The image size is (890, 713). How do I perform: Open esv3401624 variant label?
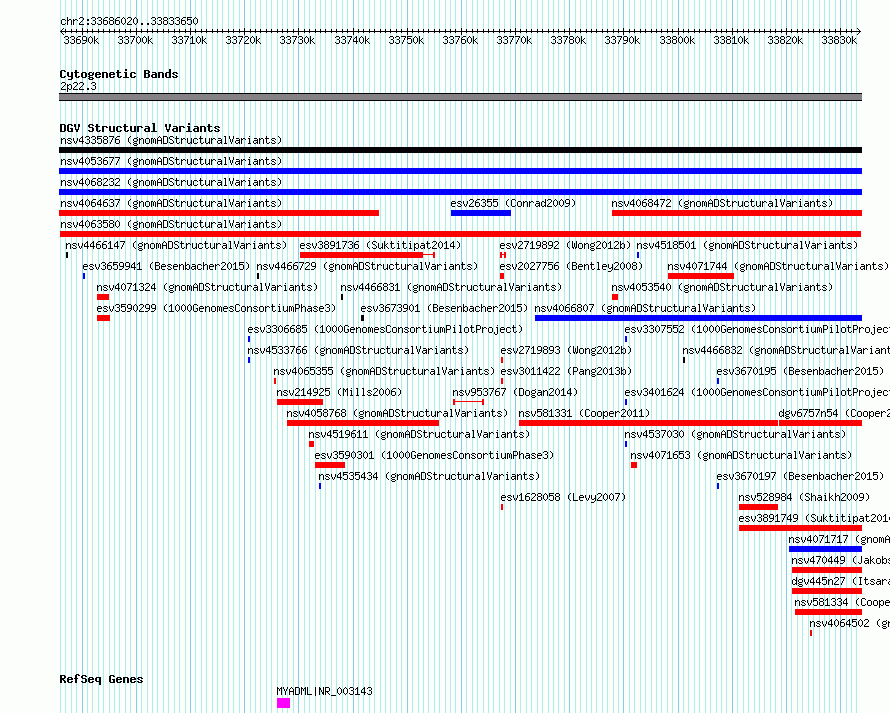pyautogui.click(x=757, y=392)
